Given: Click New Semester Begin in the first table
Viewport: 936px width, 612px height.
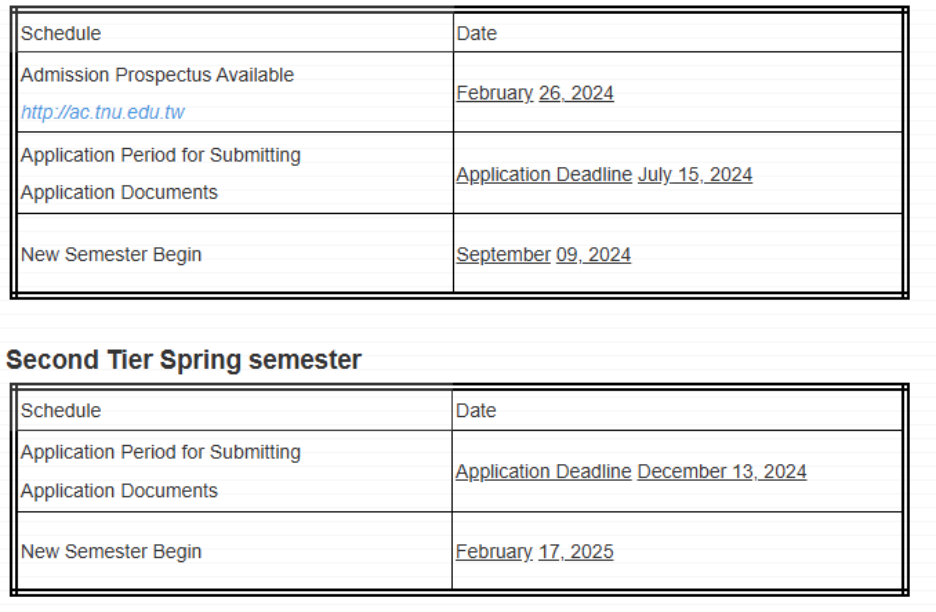Looking at the screenshot, I should click(111, 255).
